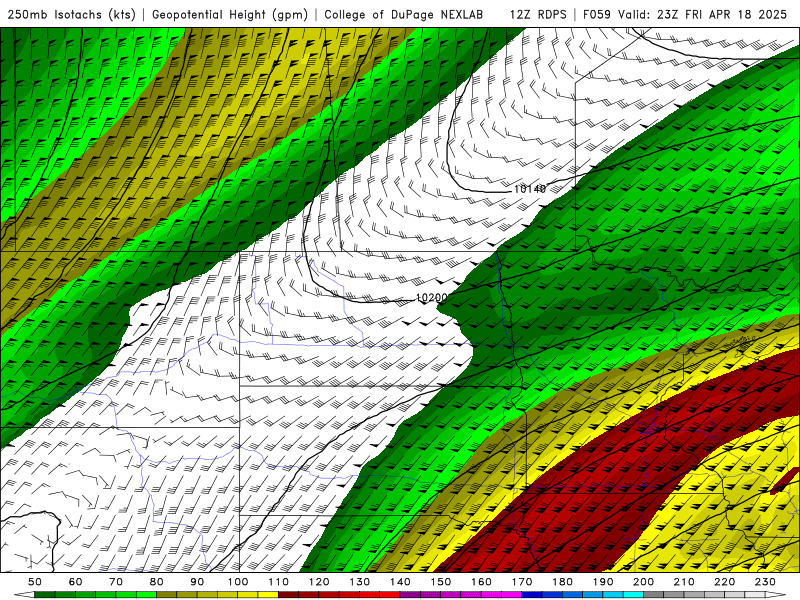Click the 100 knot legend value
Screen dimensions: 800x600
[238, 582]
